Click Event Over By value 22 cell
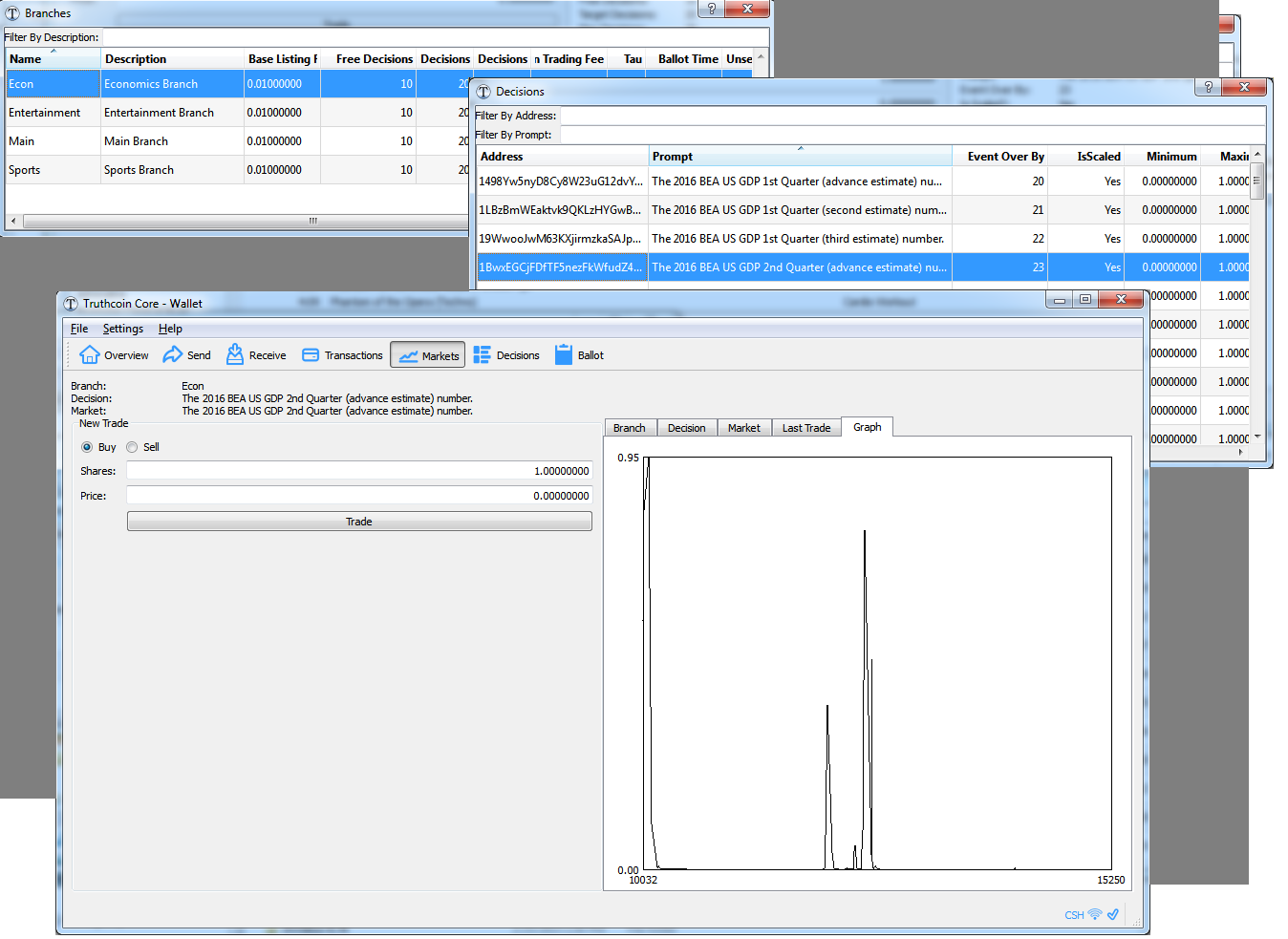Screen dimensions: 1288x939 1000,239
